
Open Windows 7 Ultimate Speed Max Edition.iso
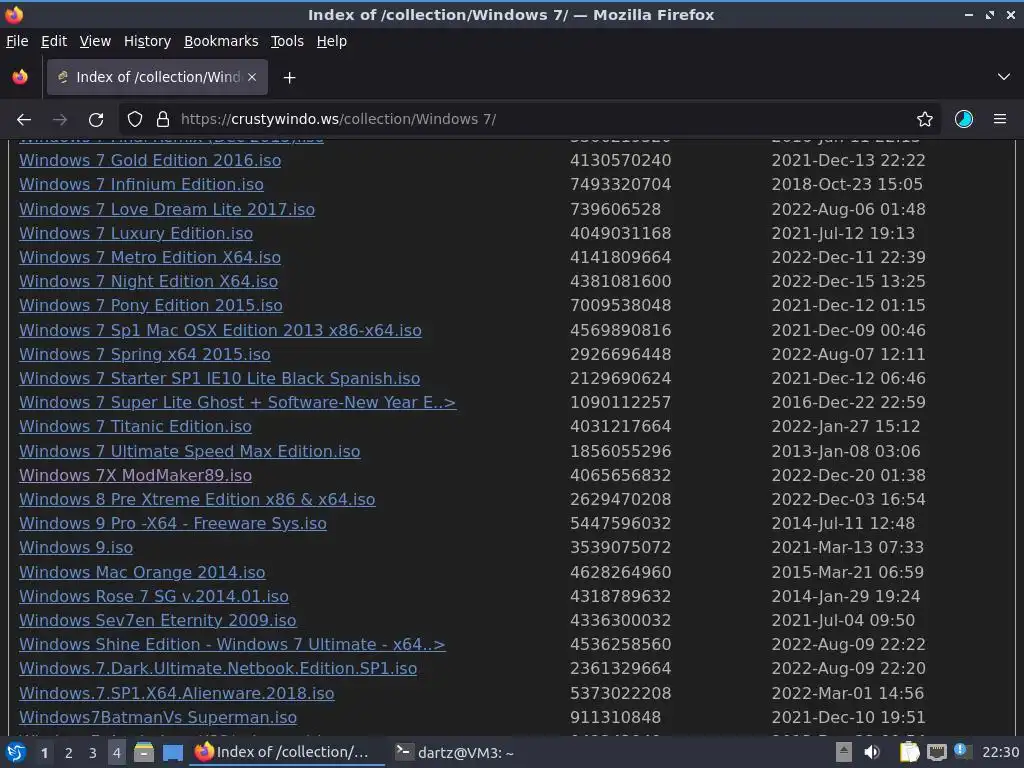click(189, 452)
